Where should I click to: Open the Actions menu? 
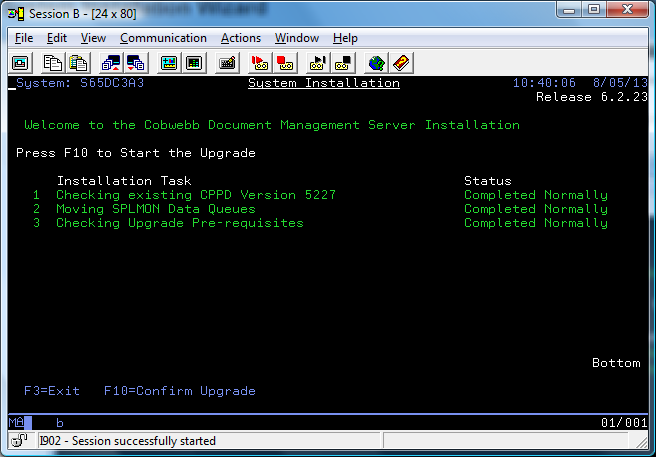point(241,38)
